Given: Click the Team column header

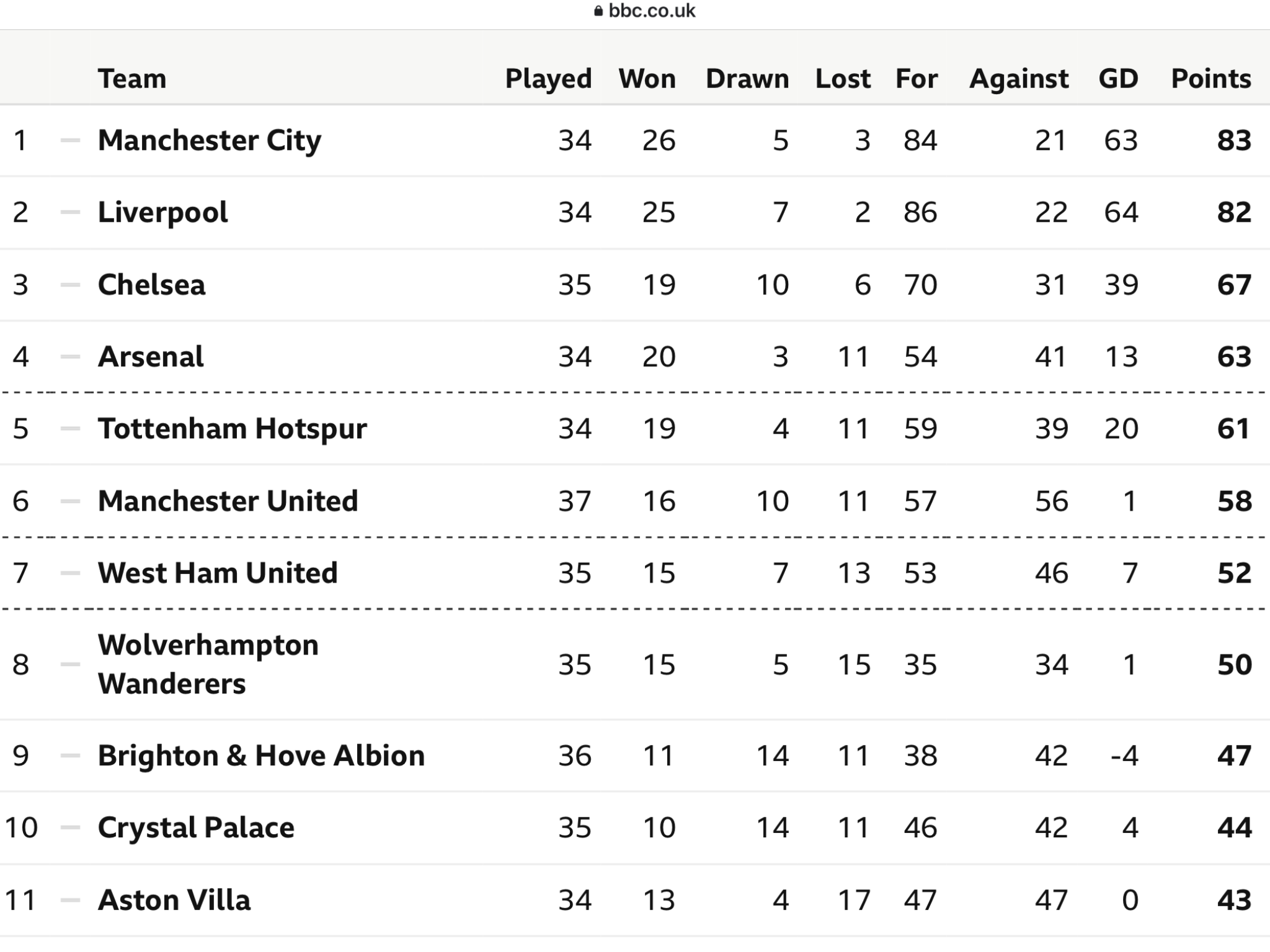Looking at the screenshot, I should tap(132, 79).
